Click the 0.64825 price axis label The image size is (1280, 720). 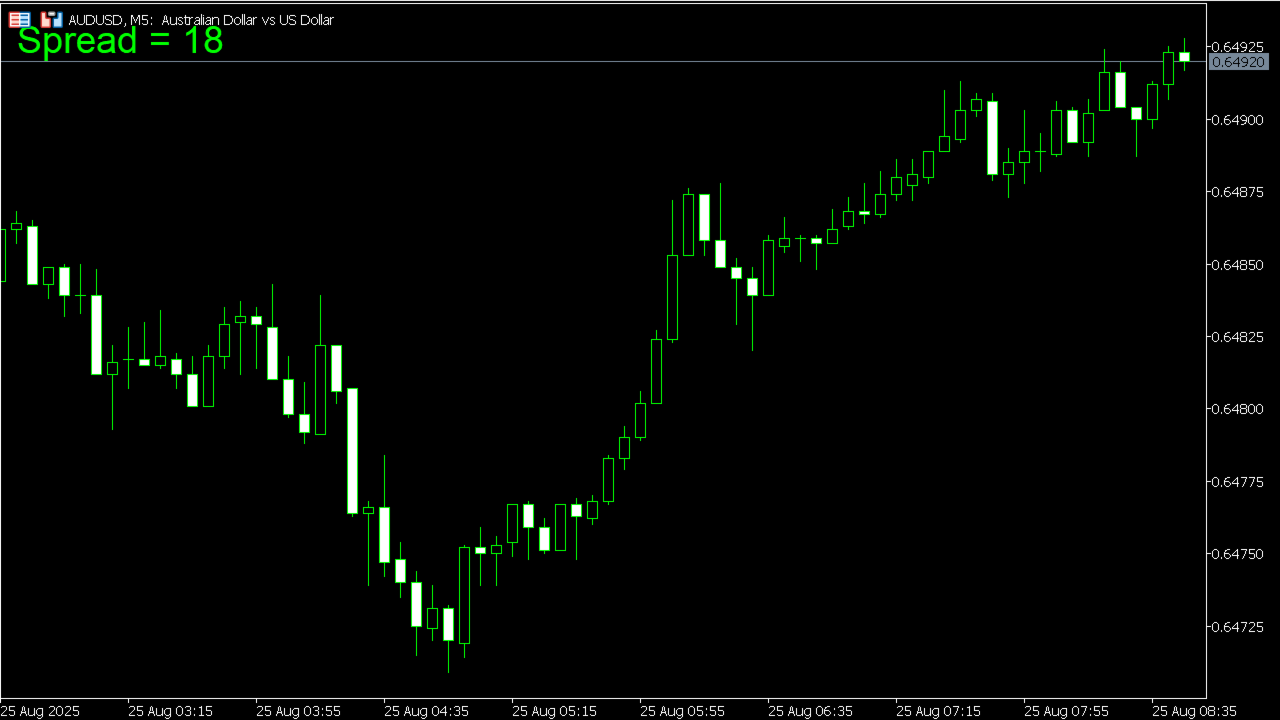[1238, 337]
